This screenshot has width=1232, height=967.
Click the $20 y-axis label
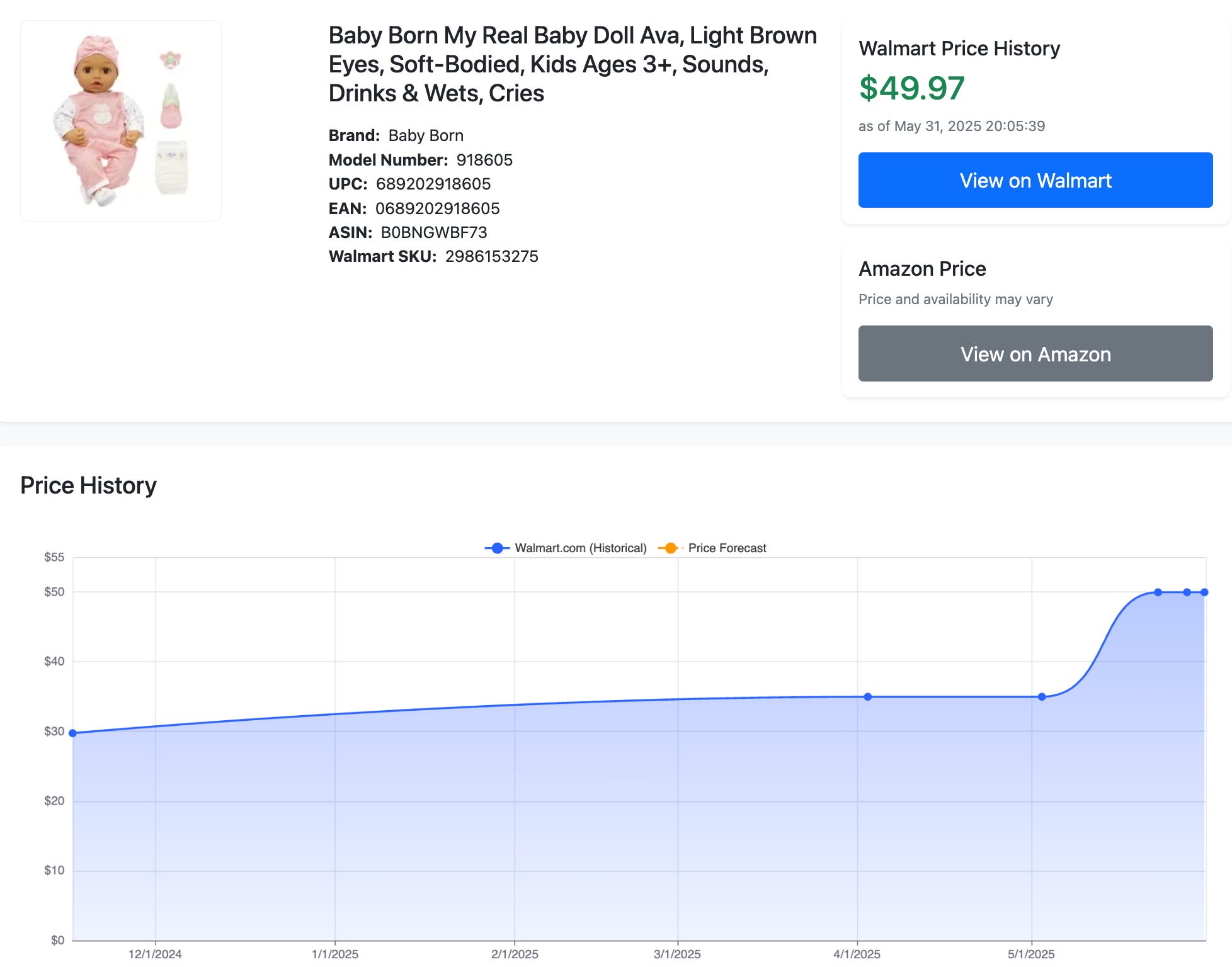(54, 801)
